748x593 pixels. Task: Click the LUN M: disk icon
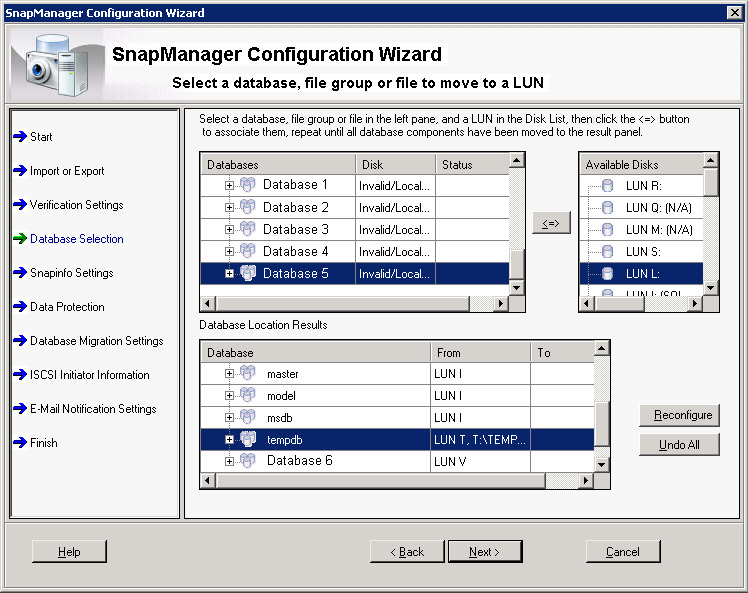click(x=607, y=229)
